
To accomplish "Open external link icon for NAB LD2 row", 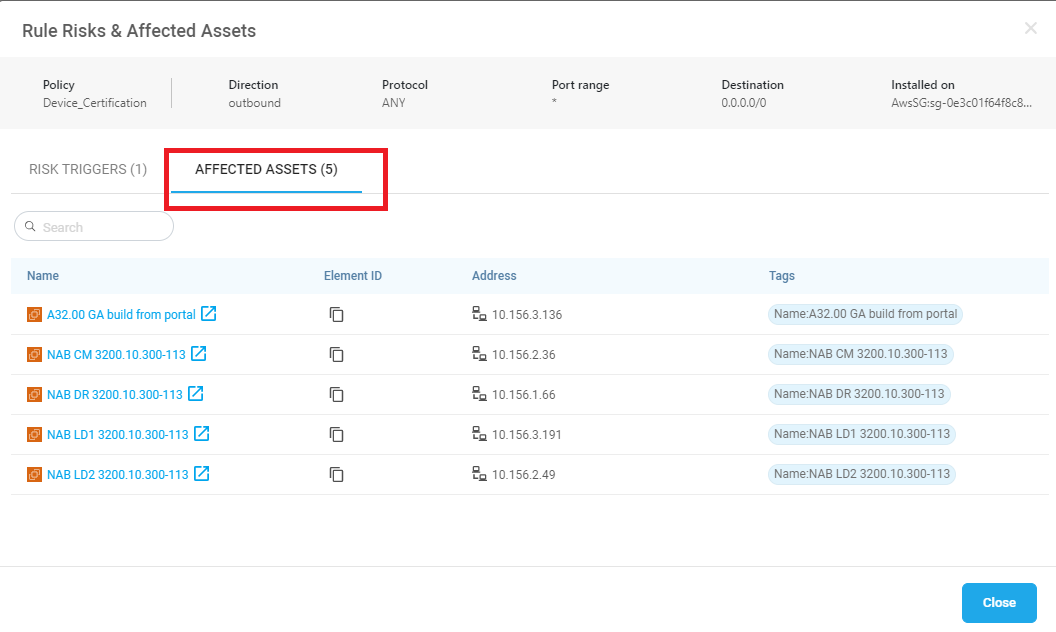I will point(201,474).
